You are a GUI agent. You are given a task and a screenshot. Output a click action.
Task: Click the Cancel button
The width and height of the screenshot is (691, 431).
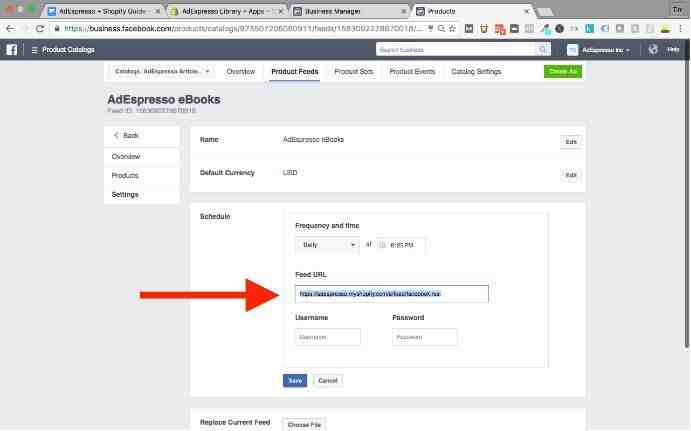pyautogui.click(x=328, y=380)
